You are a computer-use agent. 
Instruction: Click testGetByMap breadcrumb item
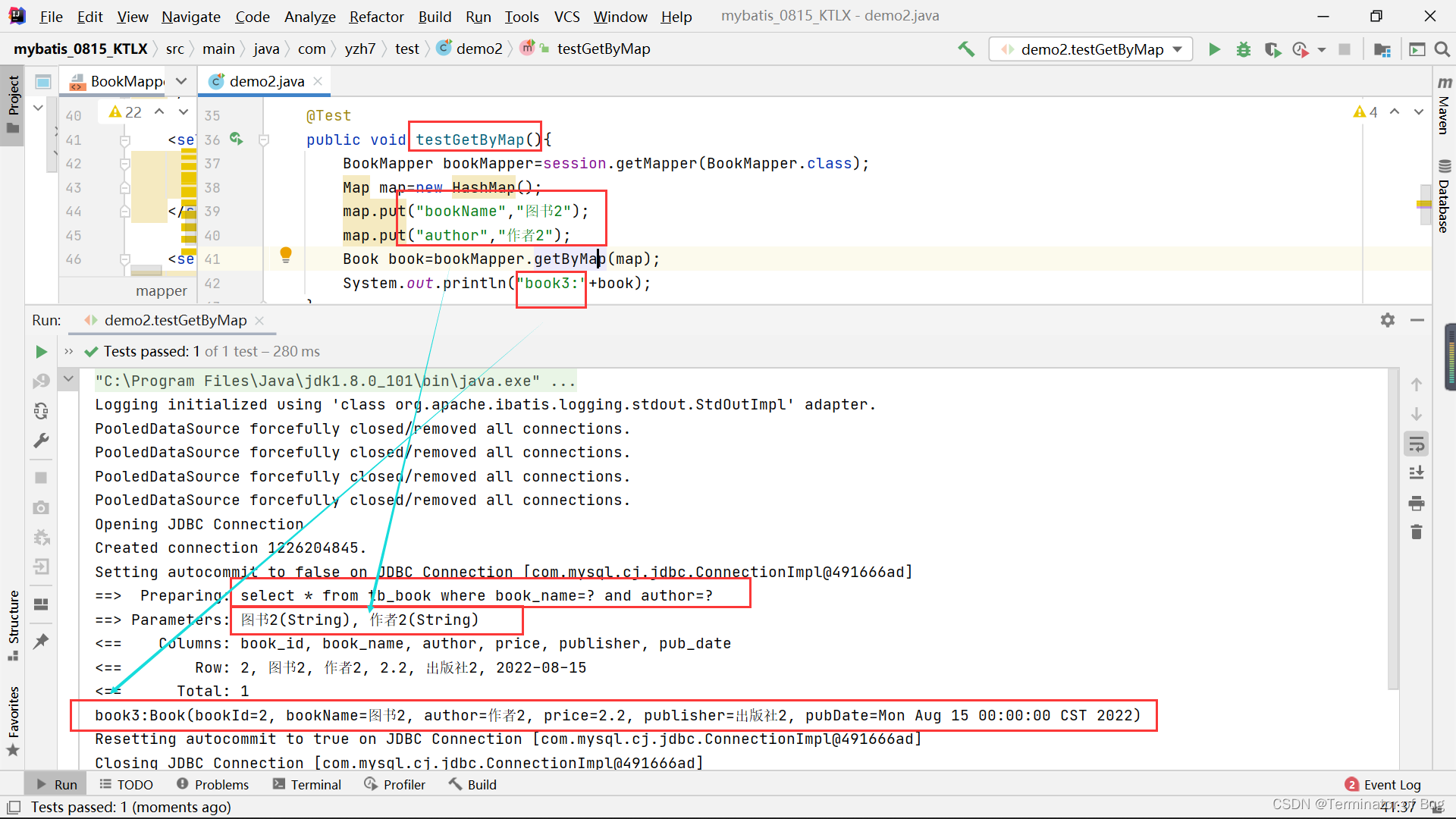(x=604, y=49)
